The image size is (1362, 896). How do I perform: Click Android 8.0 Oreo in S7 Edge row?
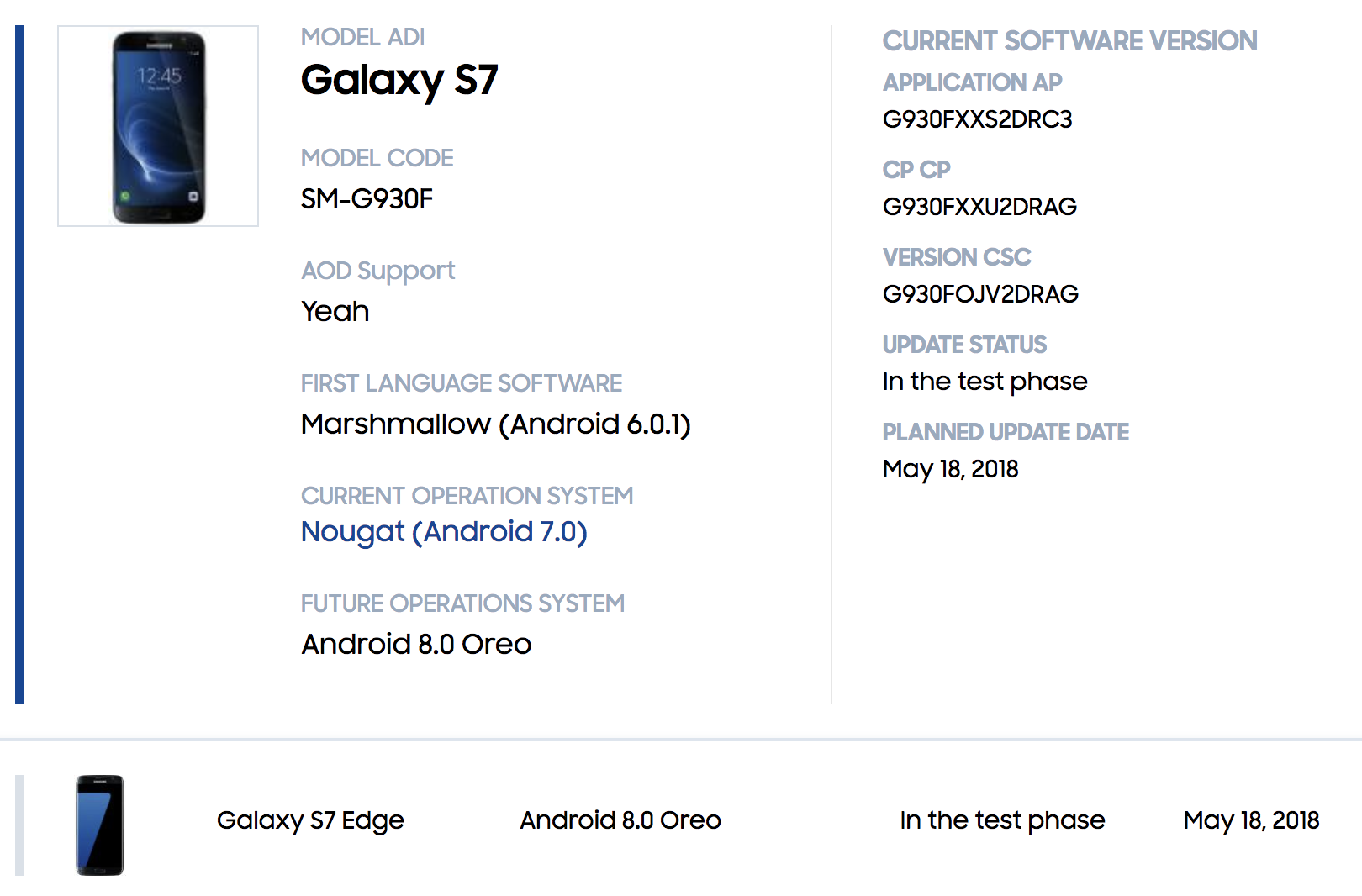(x=620, y=820)
